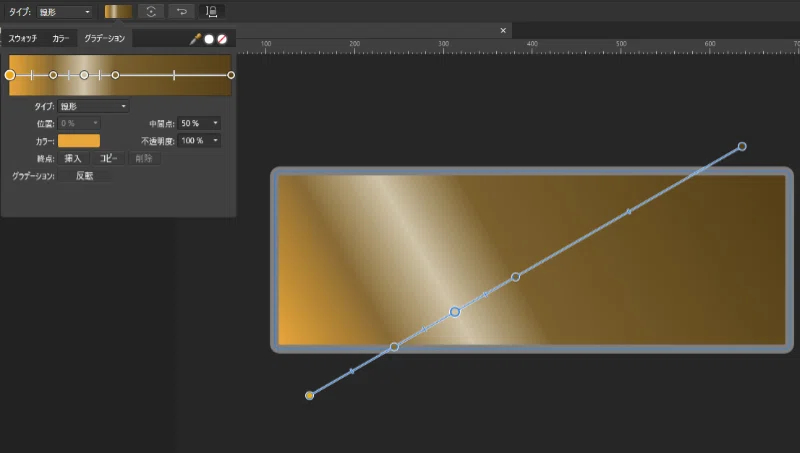Expand the 中間点 50 % dropdown
This screenshot has width=800, height=453.
click(x=199, y=123)
